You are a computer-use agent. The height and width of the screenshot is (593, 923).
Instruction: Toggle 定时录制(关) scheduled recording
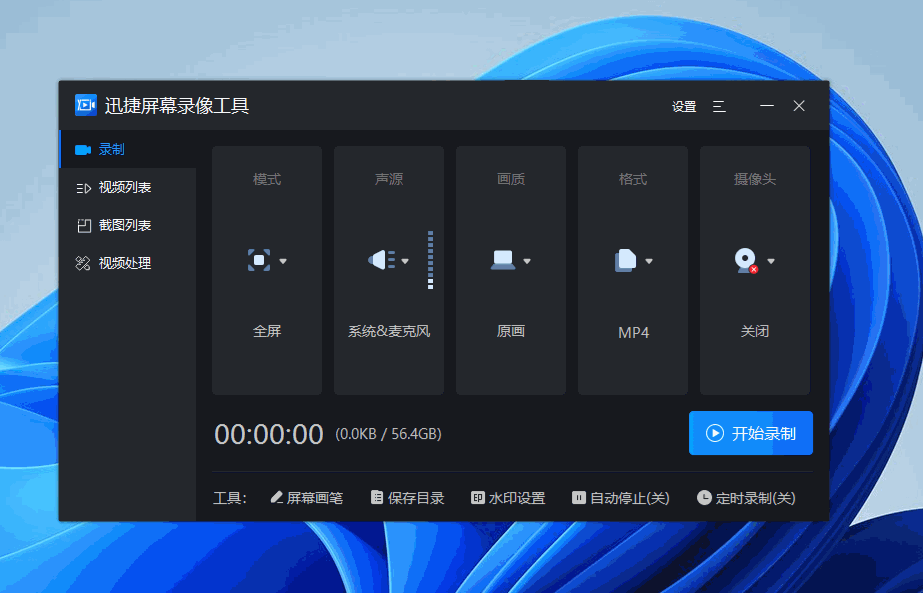tap(746, 498)
